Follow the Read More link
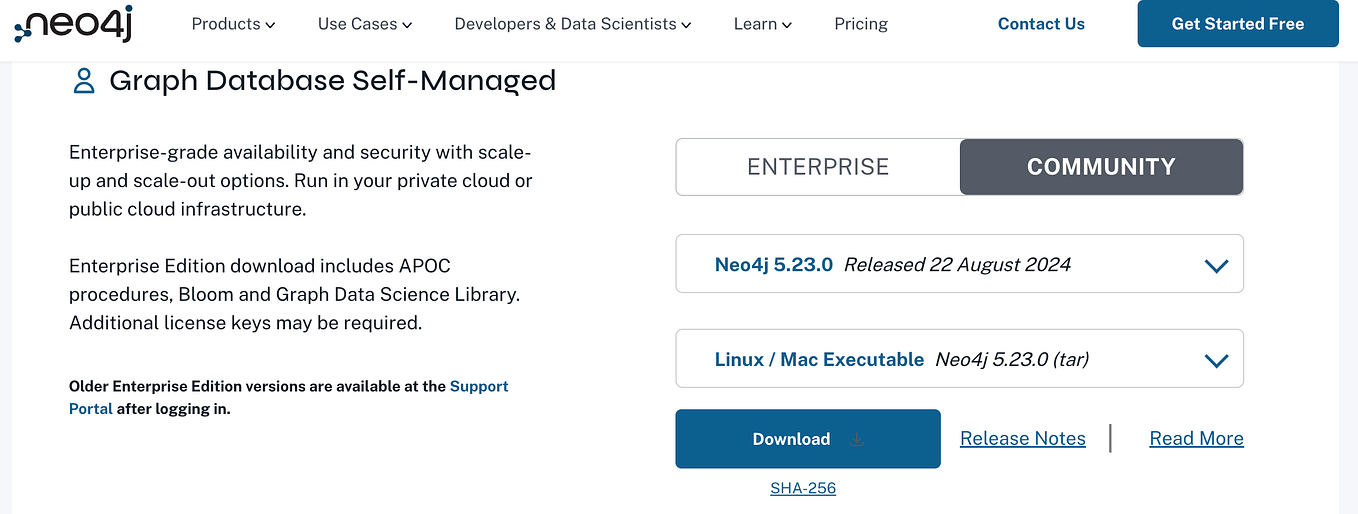This screenshot has height=514, width=1358. click(1196, 439)
